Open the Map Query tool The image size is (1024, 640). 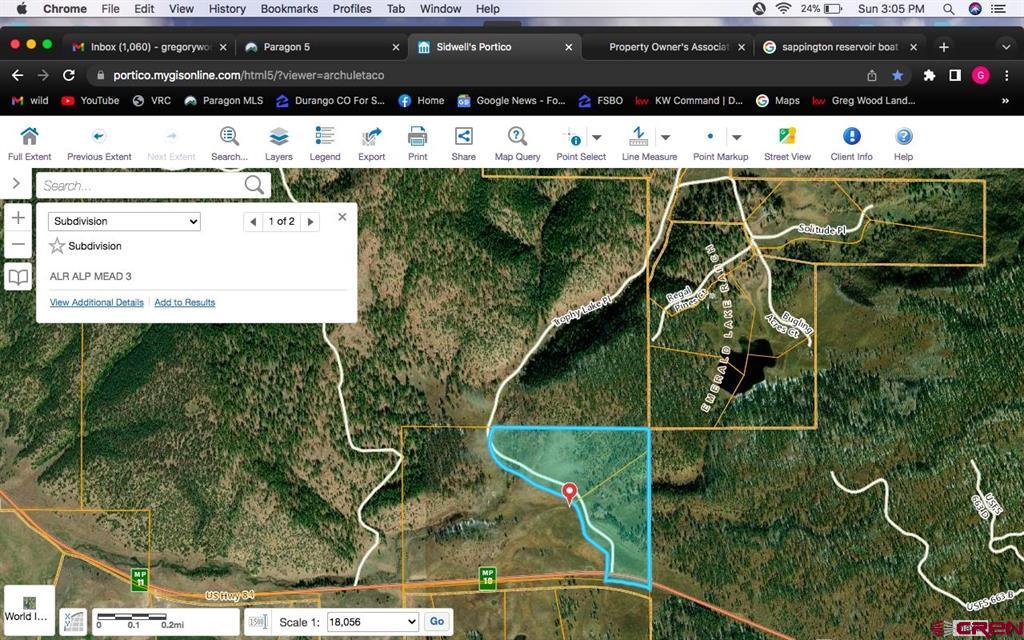517,137
